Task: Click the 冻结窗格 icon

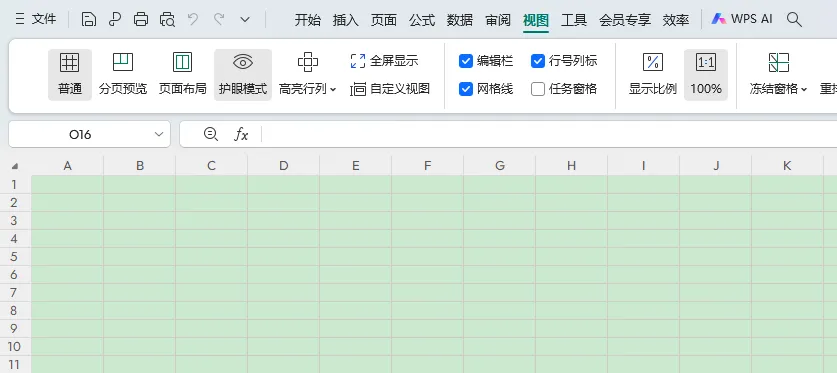Action: click(x=779, y=63)
